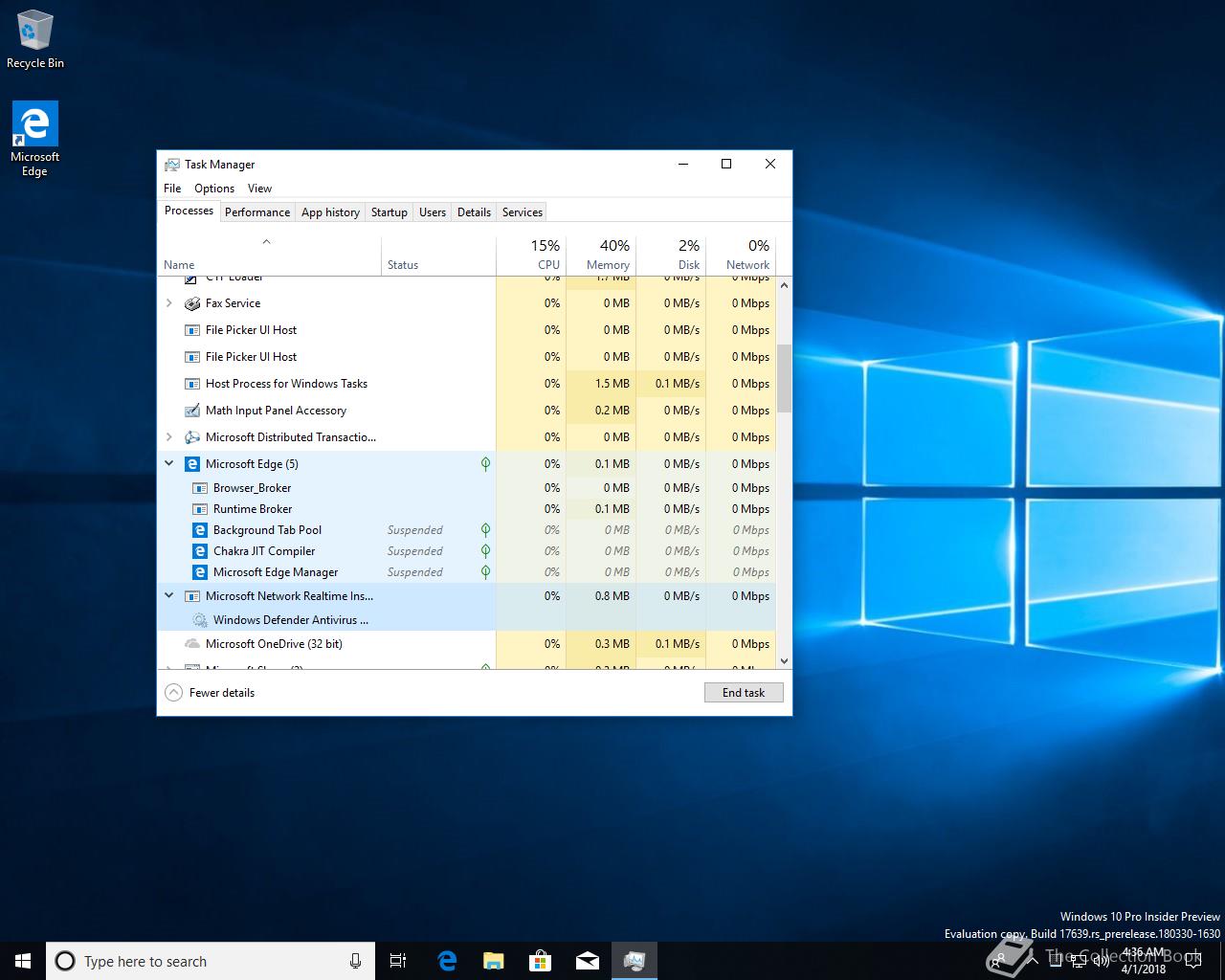
Task: Click the Microsoft Edge Manager icon
Action: click(x=200, y=572)
